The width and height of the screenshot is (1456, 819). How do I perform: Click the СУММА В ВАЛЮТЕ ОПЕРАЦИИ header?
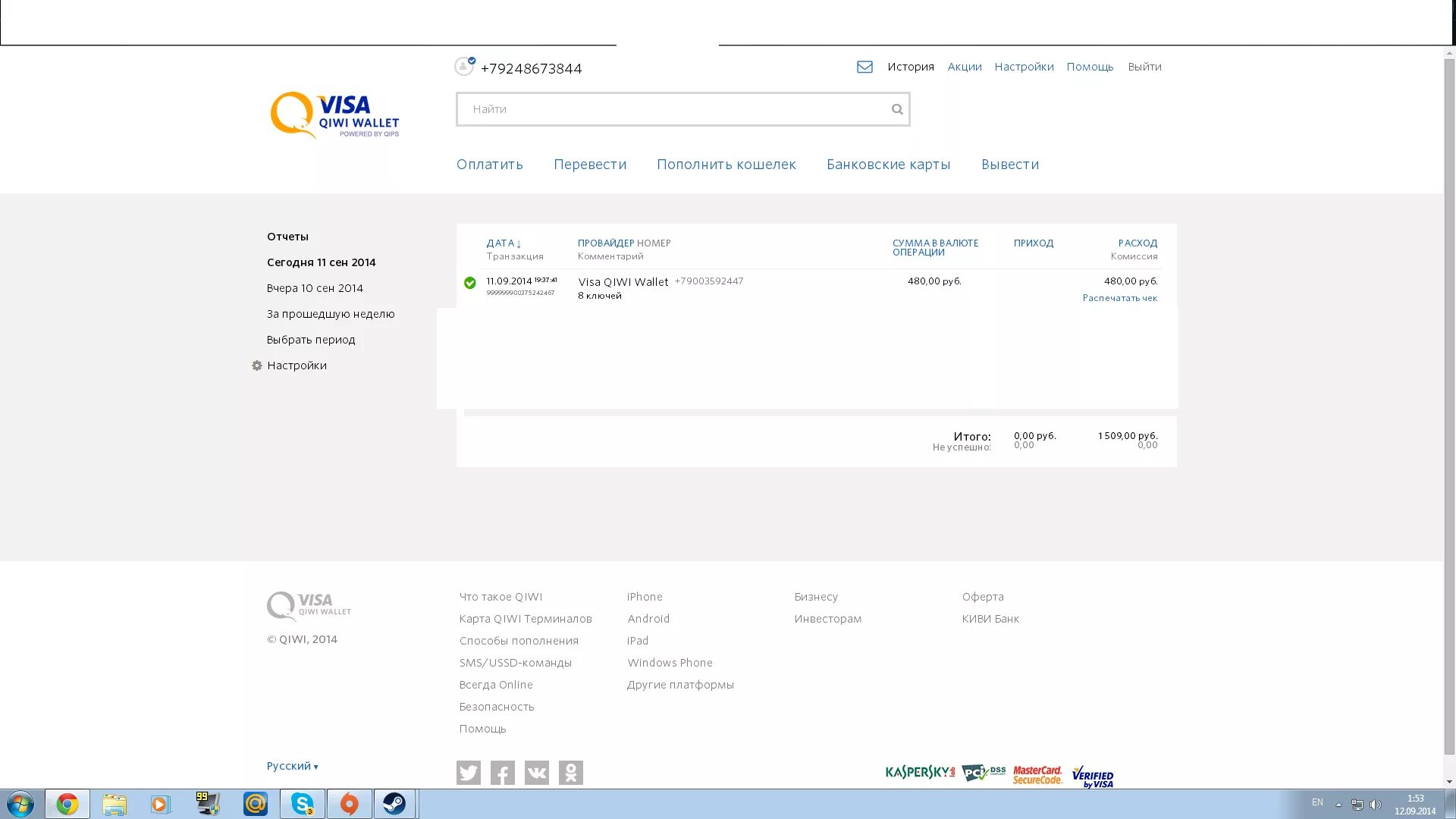click(x=936, y=248)
